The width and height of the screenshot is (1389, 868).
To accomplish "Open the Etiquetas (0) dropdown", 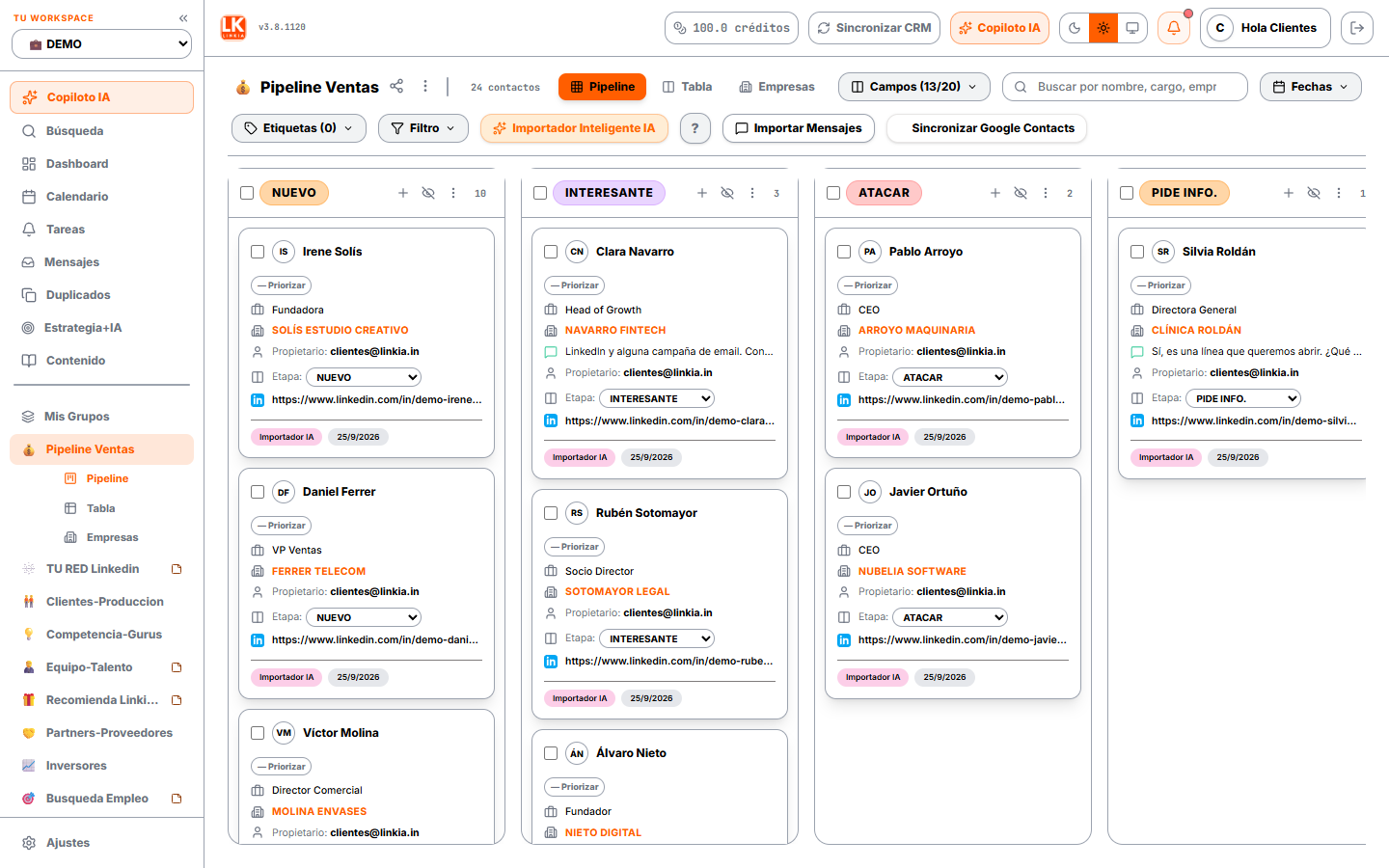I will click(x=299, y=128).
